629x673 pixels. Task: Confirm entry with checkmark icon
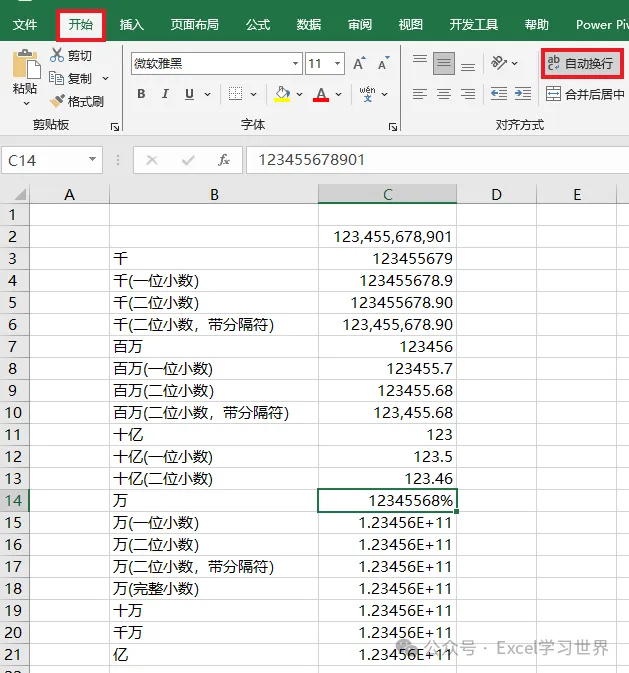188,160
